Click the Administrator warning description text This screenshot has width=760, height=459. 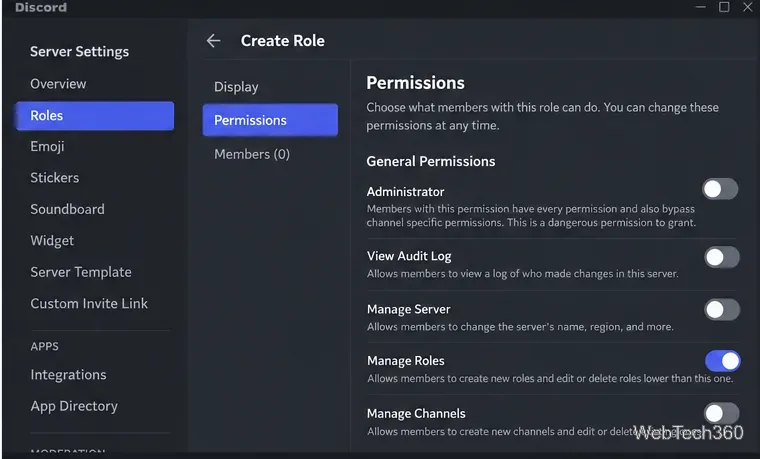pyautogui.click(x=531, y=216)
